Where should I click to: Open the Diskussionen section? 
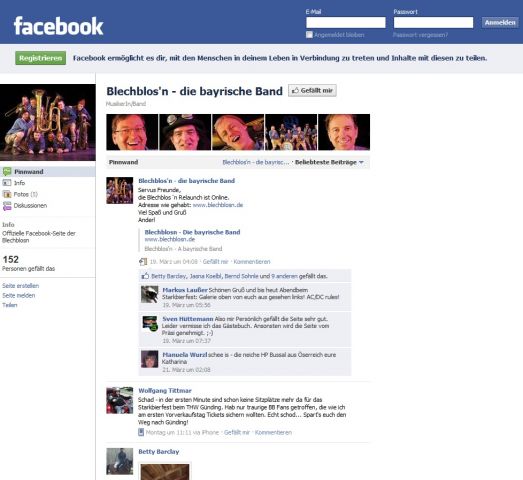[x=30, y=205]
